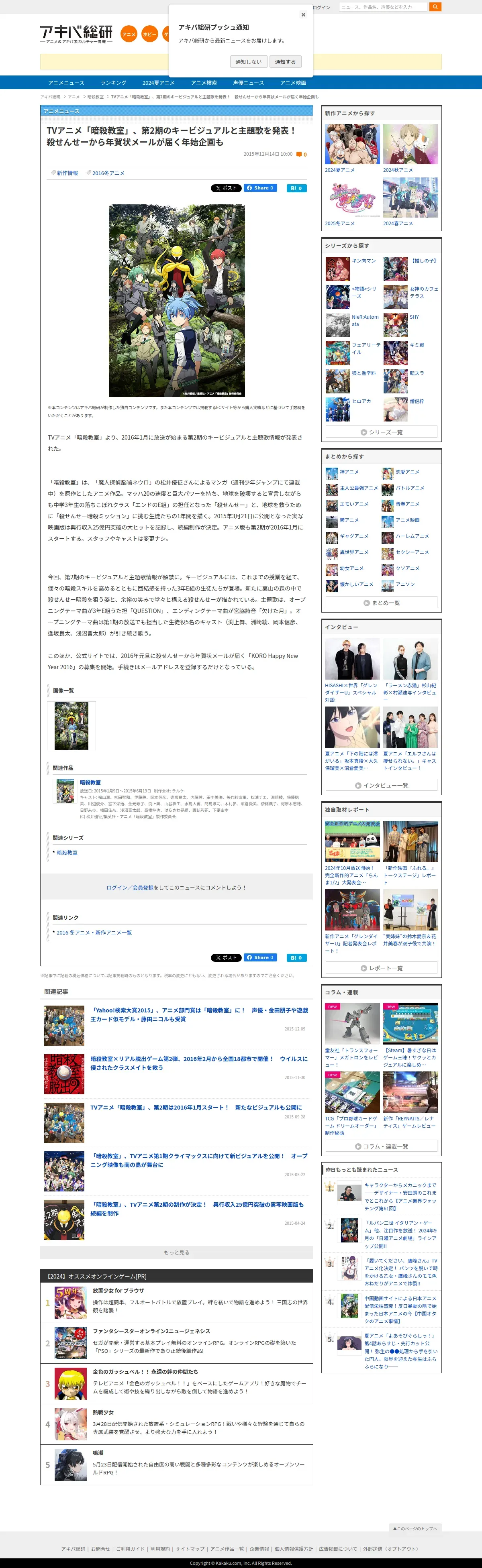482x1568 pixels.
Task: Open HISASHI×世界 interview thumbnail
Action: (x=352, y=659)
